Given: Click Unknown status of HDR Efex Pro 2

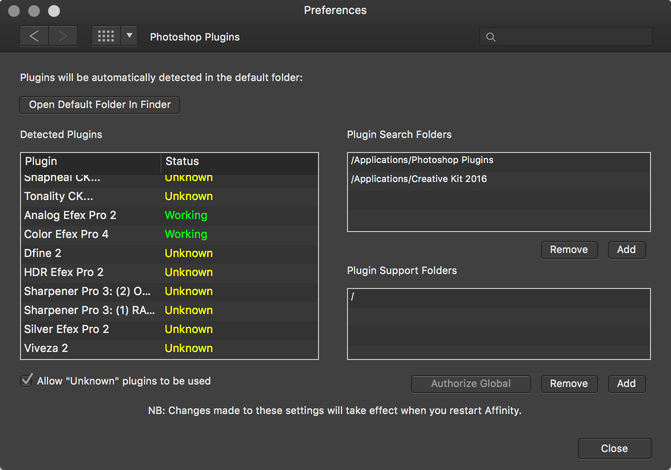Looking at the screenshot, I should click(x=189, y=272).
